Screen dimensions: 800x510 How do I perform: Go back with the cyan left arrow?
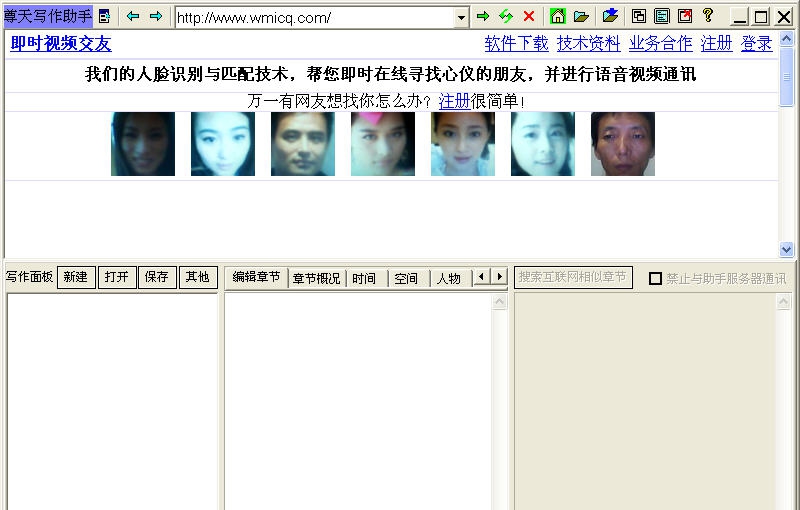click(x=133, y=16)
